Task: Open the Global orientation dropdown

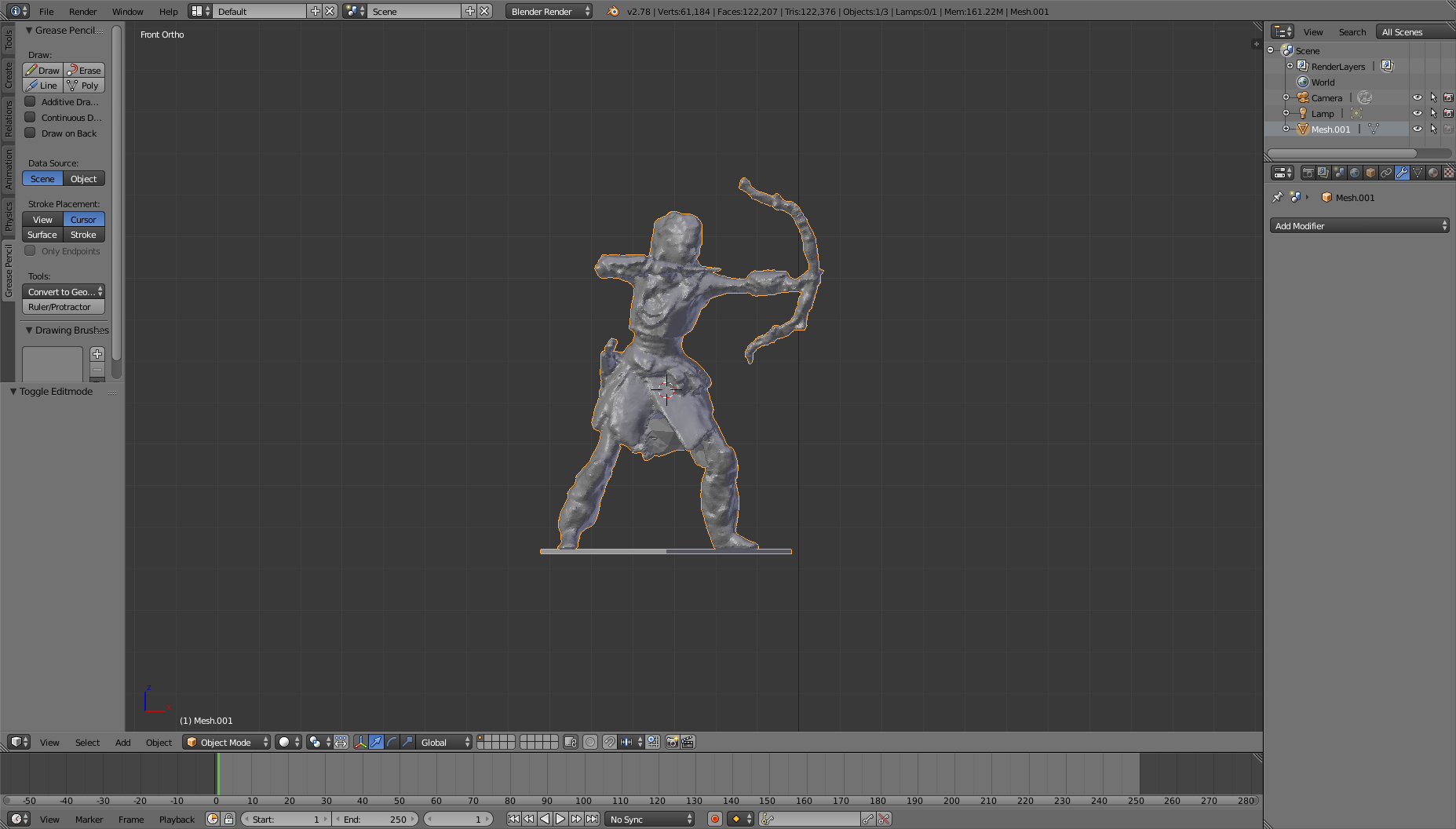Action: 444,742
